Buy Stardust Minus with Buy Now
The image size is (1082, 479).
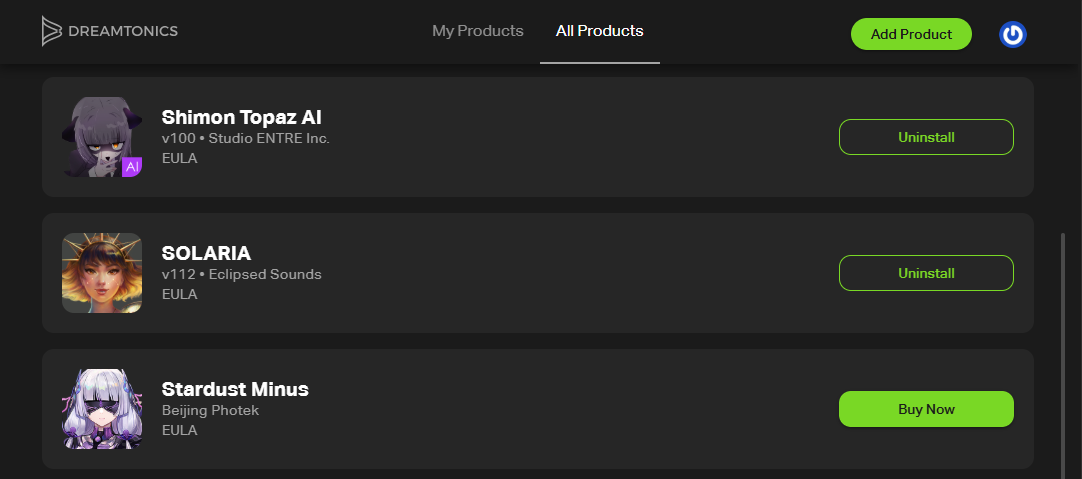tap(926, 409)
